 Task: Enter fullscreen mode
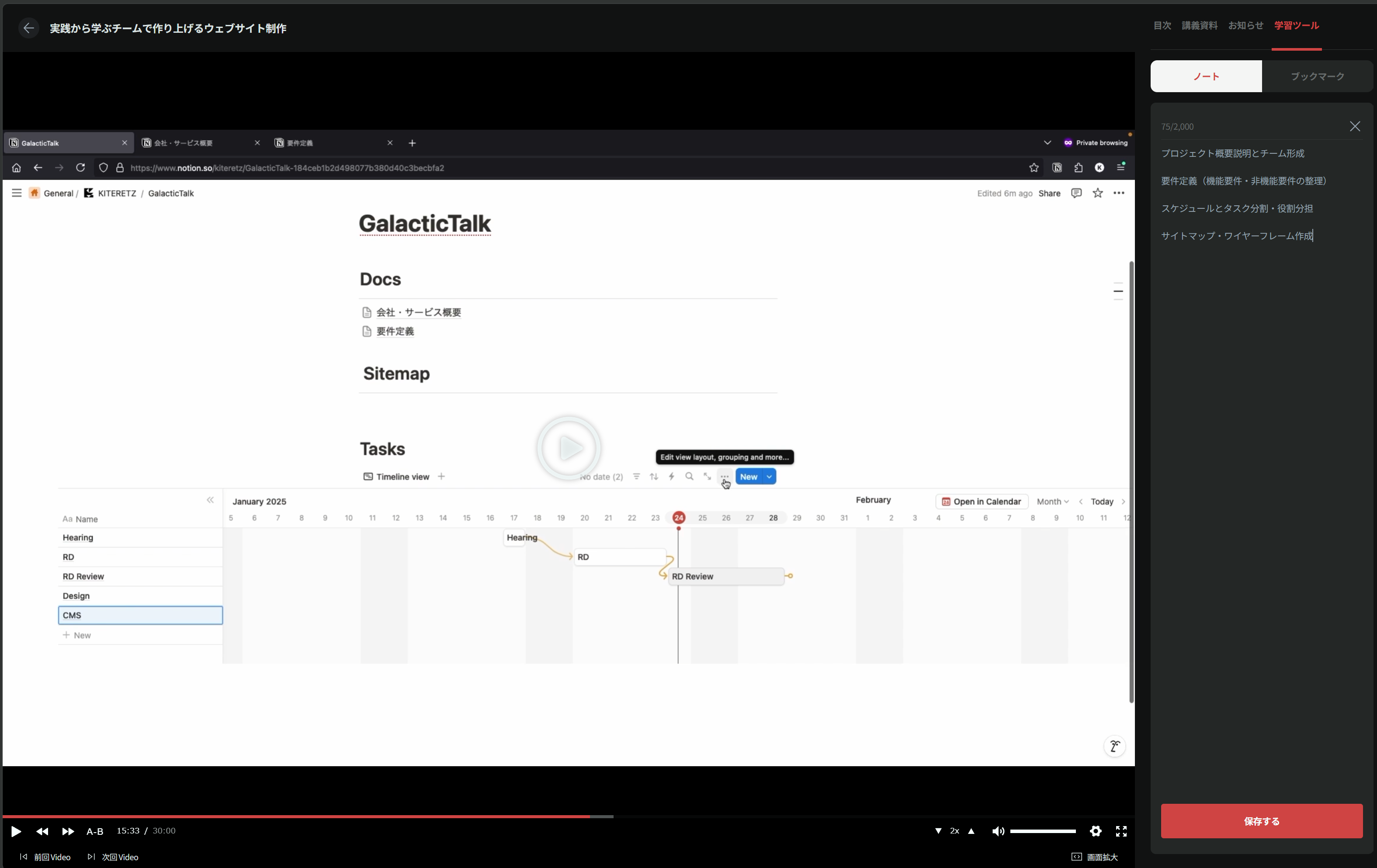click(x=1121, y=831)
